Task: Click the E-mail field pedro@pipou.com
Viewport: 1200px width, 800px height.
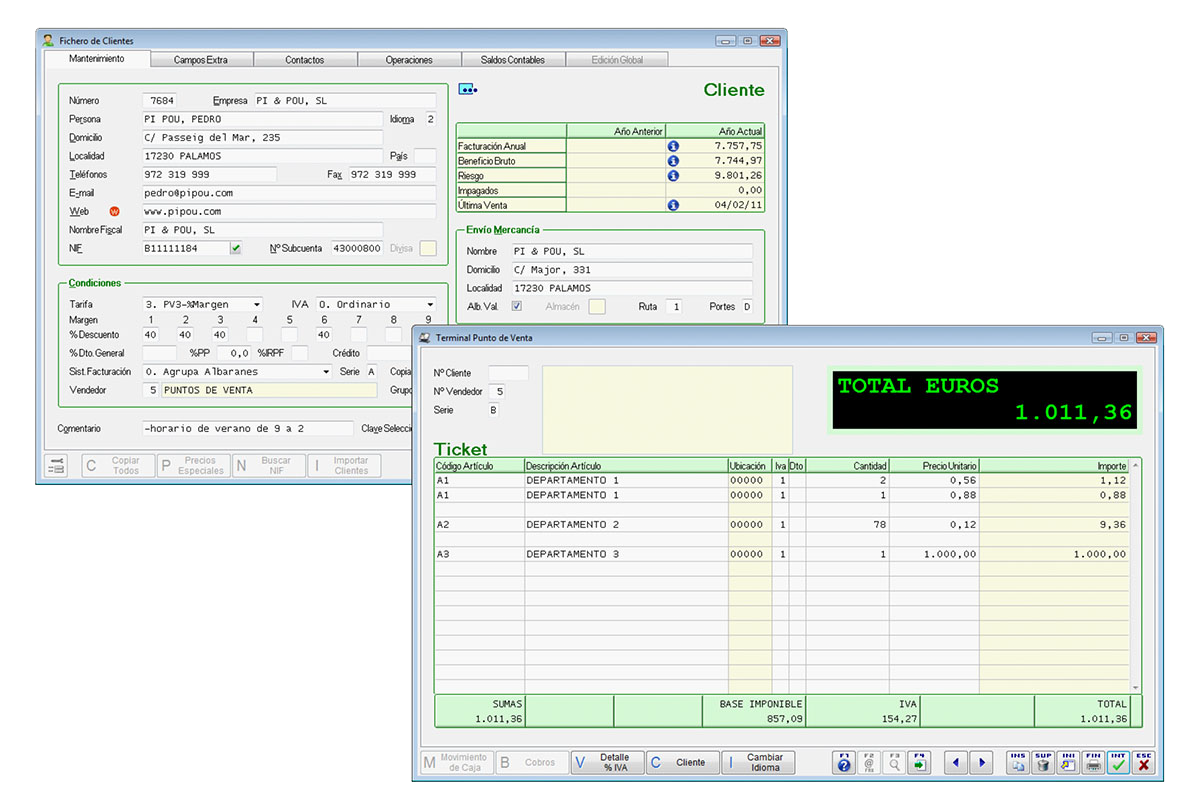Action: pos(289,193)
